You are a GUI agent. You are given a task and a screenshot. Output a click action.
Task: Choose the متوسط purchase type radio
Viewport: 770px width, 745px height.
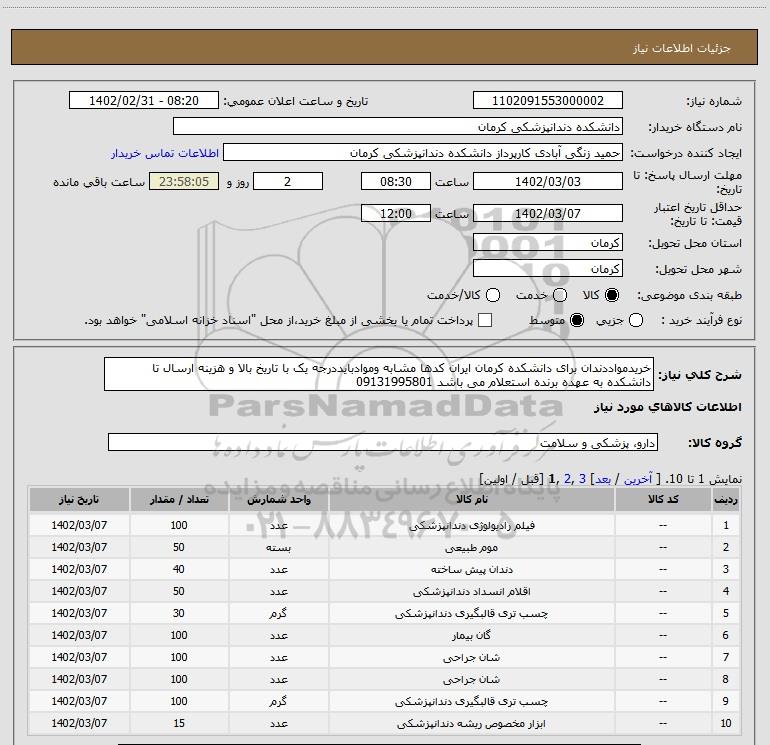[577, 320]
